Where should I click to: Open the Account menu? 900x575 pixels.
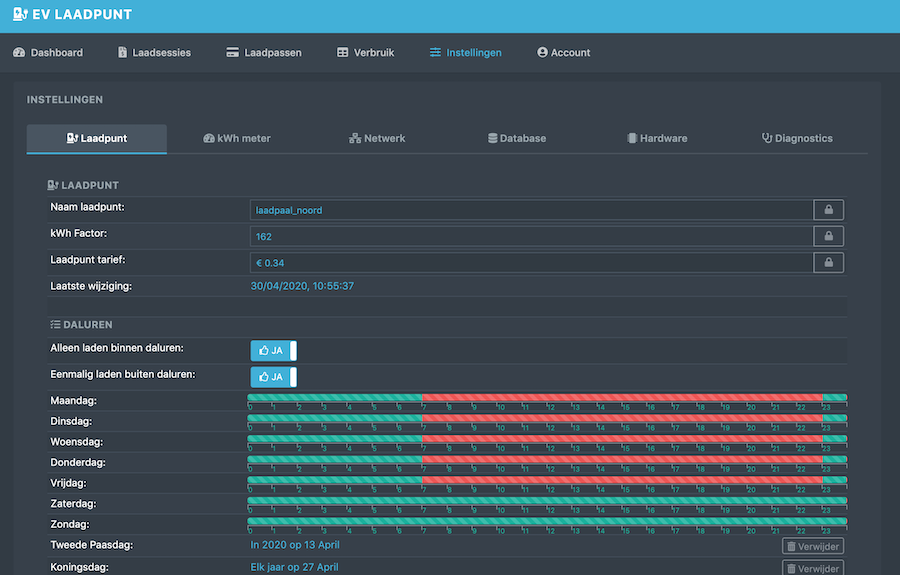tap(564, 52)
